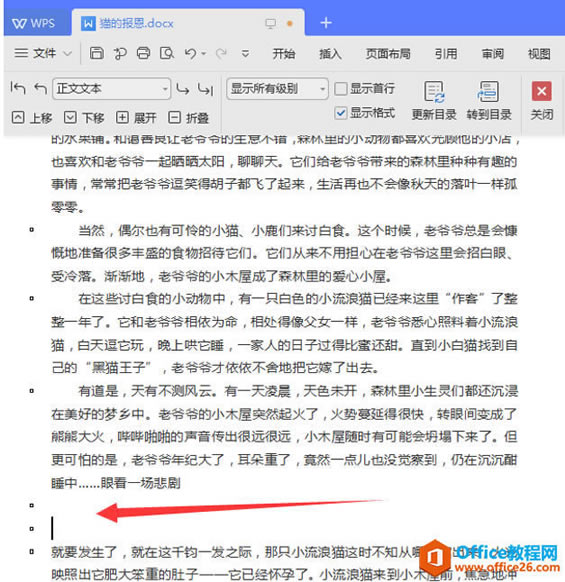Image resolution: width=565 pixels, height=582 pixels.
Task: Click the 转到目录 button
Action: [489, 101]
